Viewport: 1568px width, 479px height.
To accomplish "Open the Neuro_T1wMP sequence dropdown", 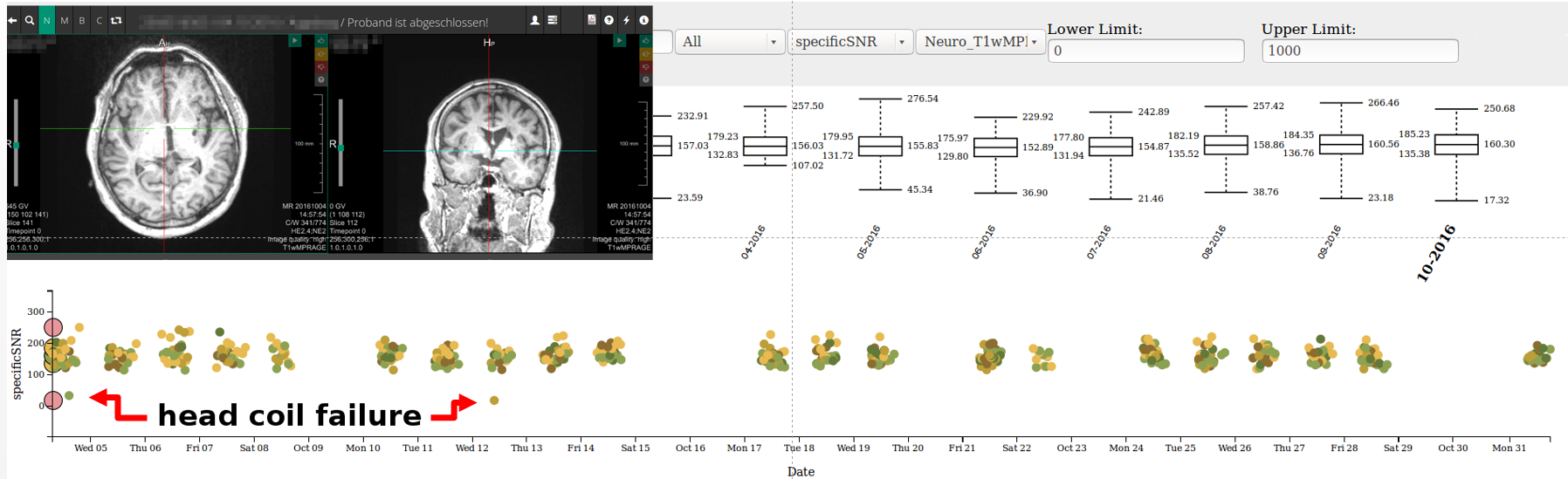I will point(980,42).
